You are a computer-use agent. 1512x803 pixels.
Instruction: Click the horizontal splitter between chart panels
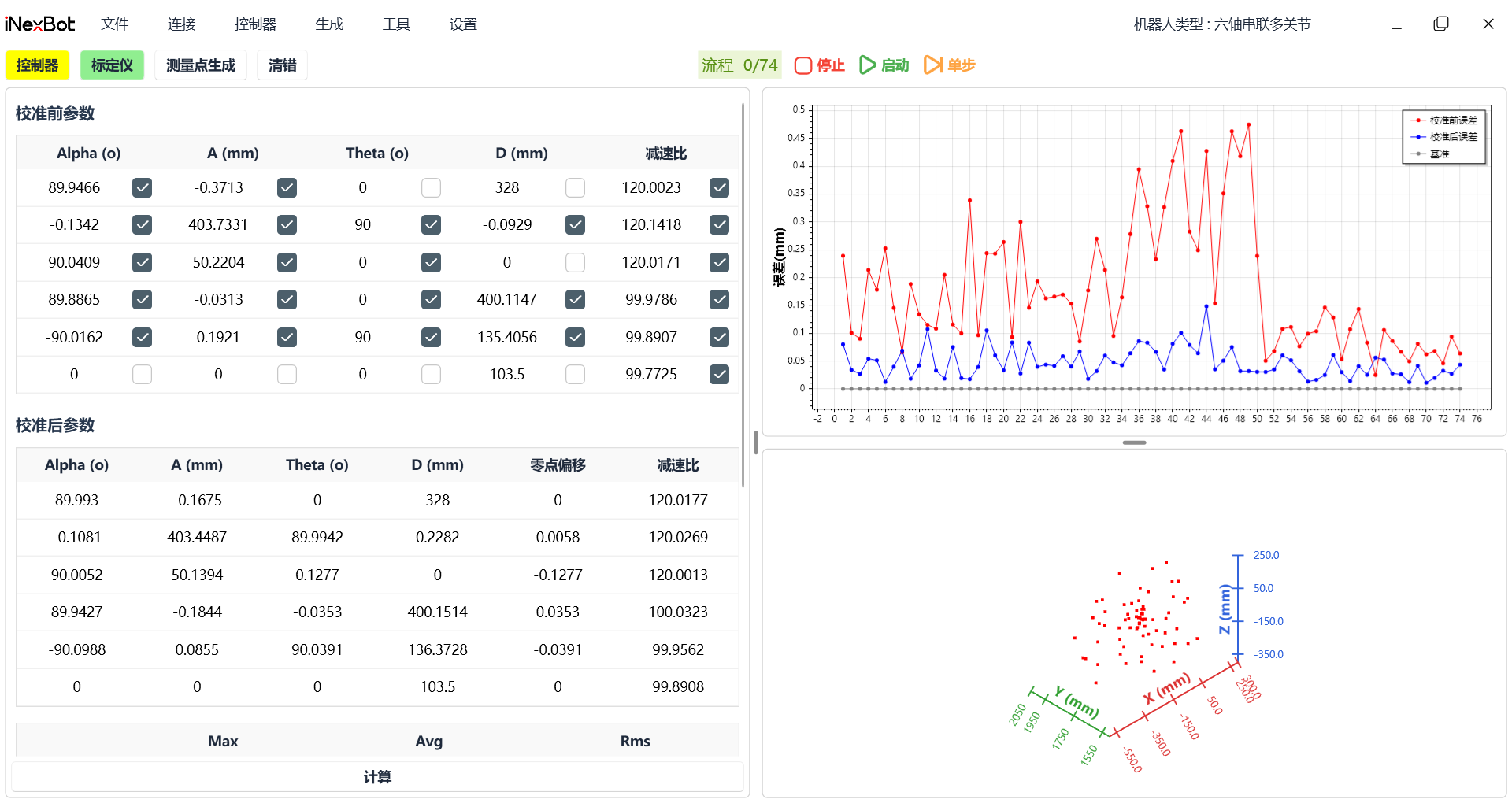tap(1134, 442)
